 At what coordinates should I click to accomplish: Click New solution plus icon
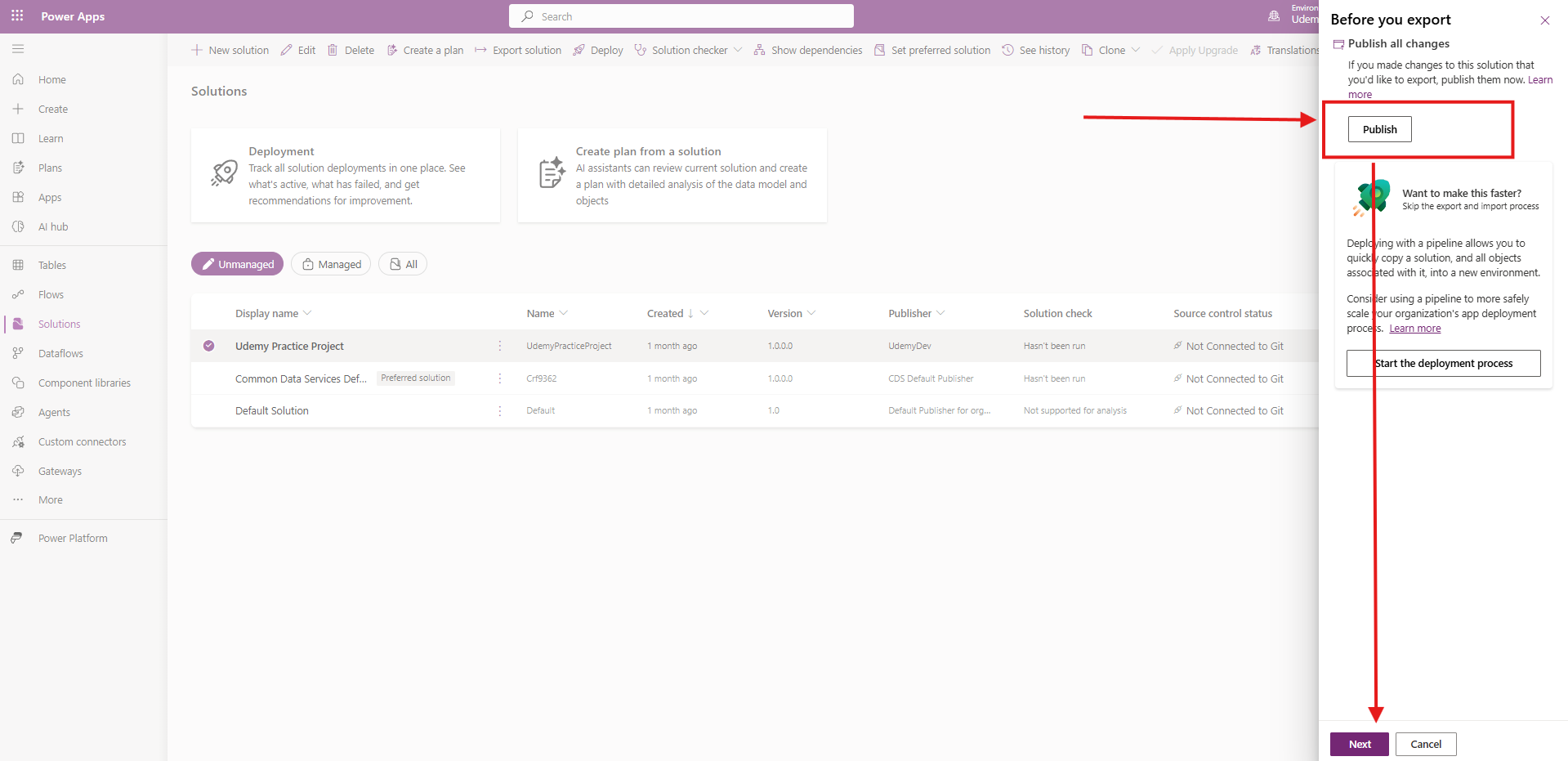coord(197,50)
